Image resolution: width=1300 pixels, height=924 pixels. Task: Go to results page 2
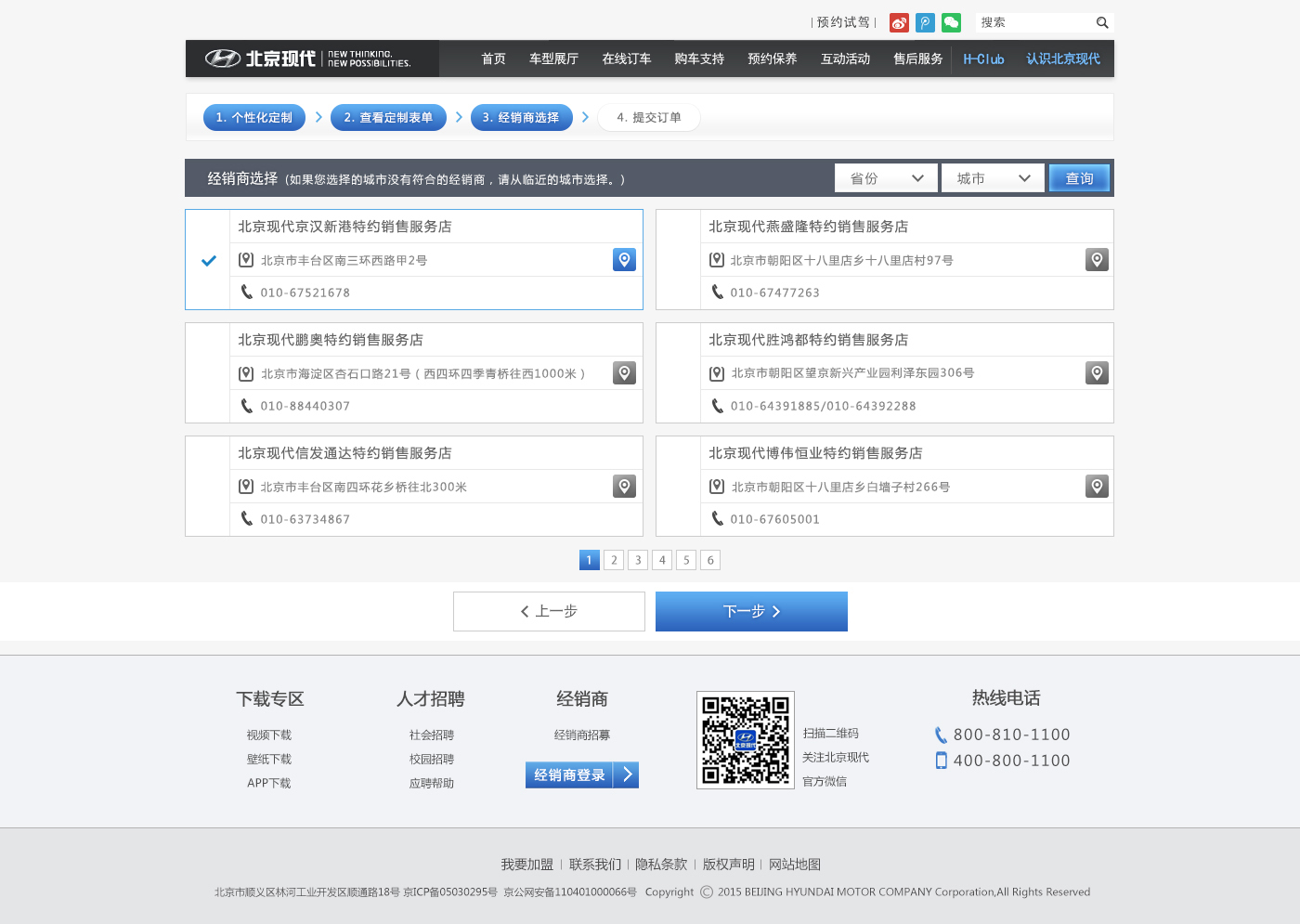click(614, 560)
